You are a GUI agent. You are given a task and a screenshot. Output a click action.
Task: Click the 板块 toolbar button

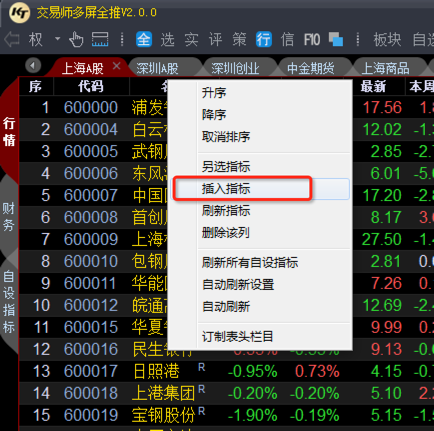point(387,40)
